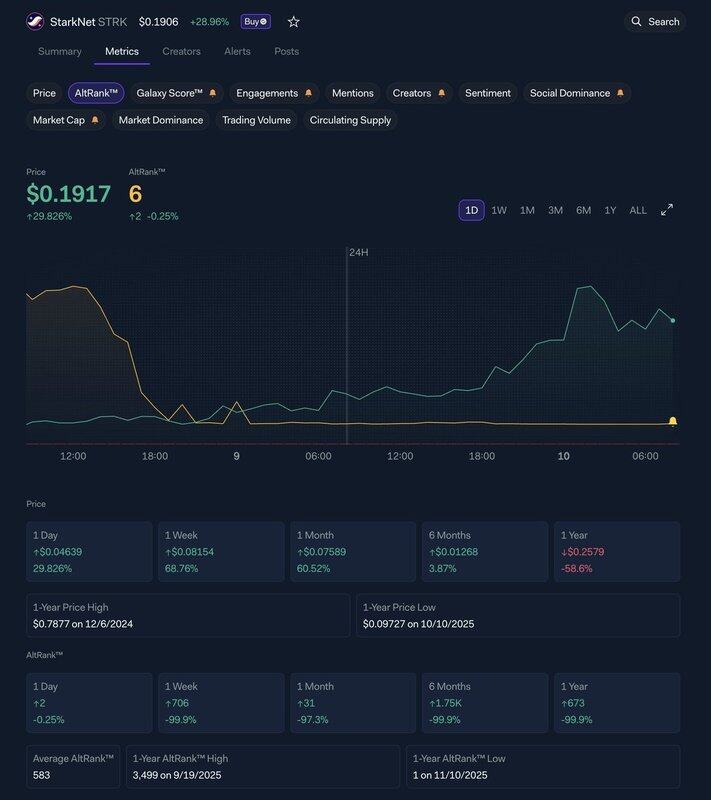Click the Engagements alert bell icon
711x800 pixels.
pos(308,93)
